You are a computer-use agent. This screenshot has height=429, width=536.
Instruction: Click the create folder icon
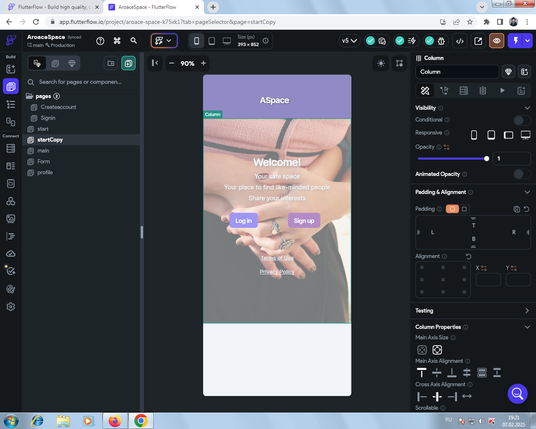coord(111,63)
